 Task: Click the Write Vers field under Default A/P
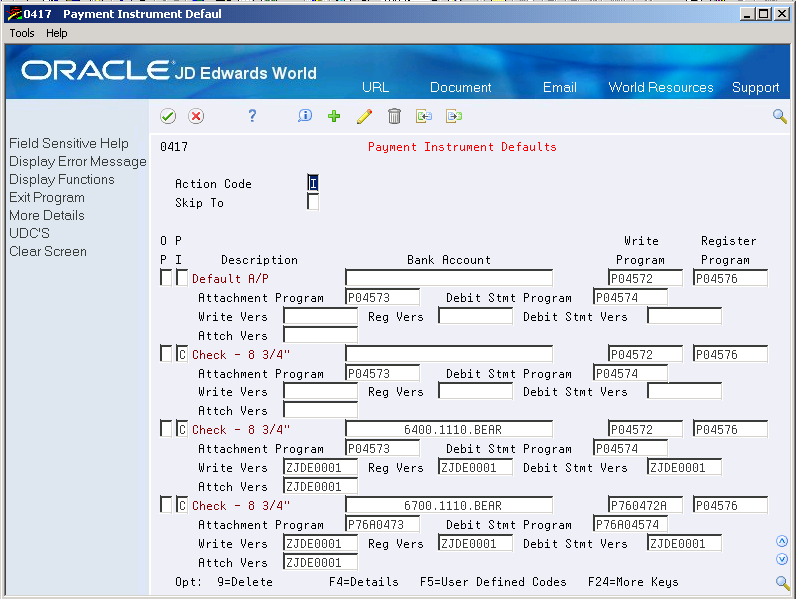pos(320,316)
